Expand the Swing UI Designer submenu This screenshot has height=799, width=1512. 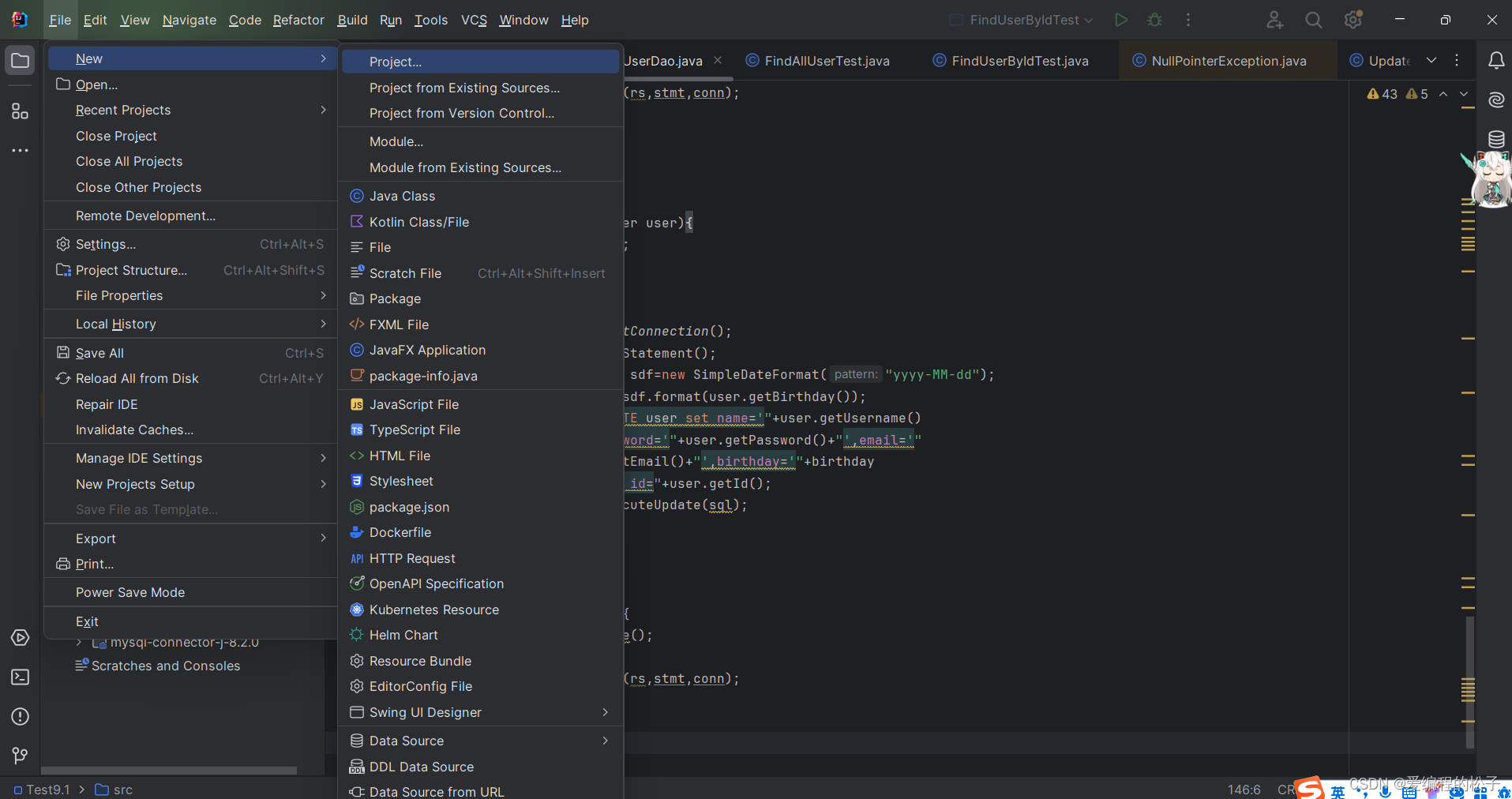(x=481, y=712)
